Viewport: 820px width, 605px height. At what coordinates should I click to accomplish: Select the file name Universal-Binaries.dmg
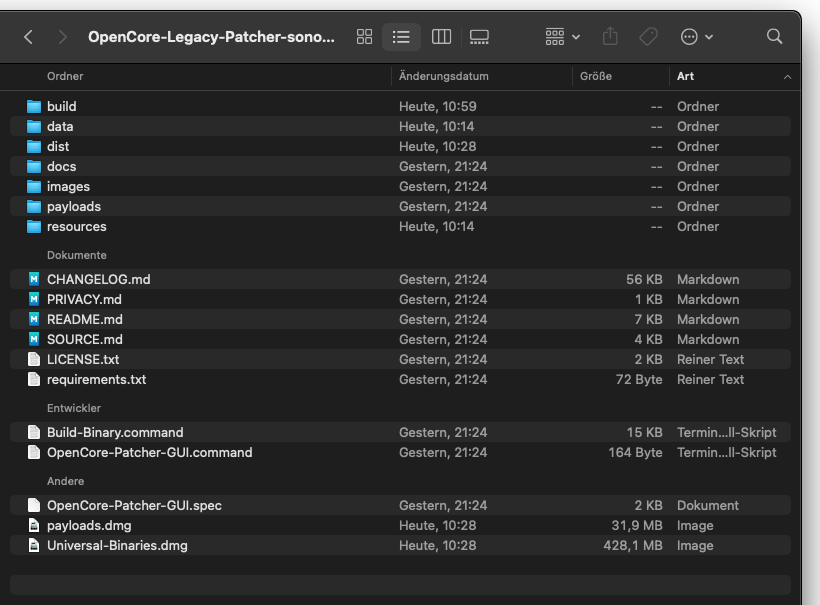(x=117, y=545)
